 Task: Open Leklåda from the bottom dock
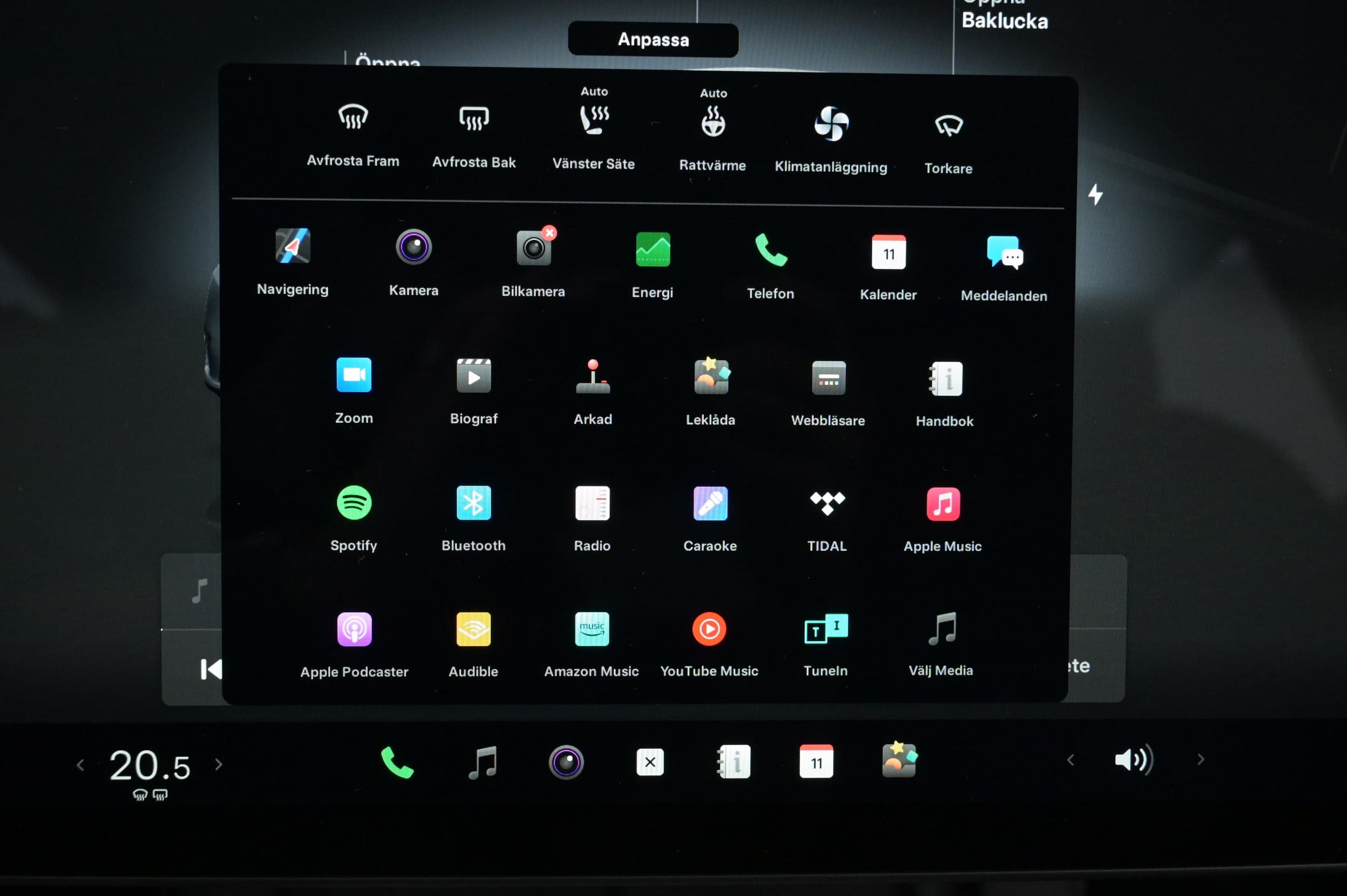click(x=899, y=760)
